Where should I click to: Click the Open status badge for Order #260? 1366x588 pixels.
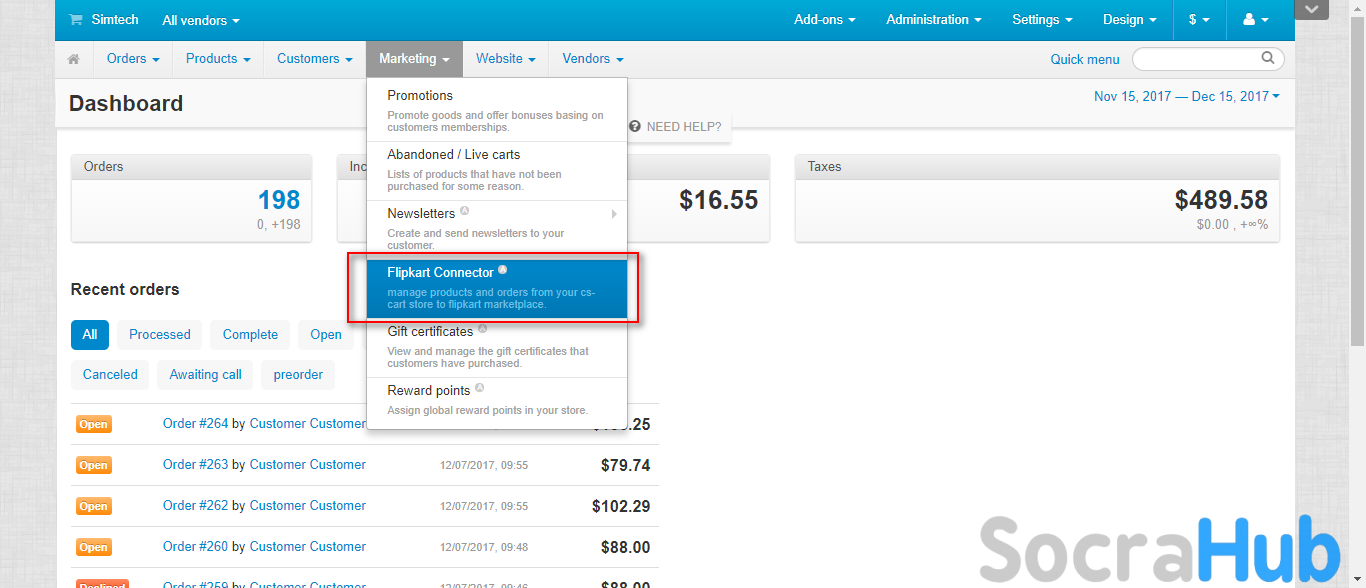(x=94, y=547)
